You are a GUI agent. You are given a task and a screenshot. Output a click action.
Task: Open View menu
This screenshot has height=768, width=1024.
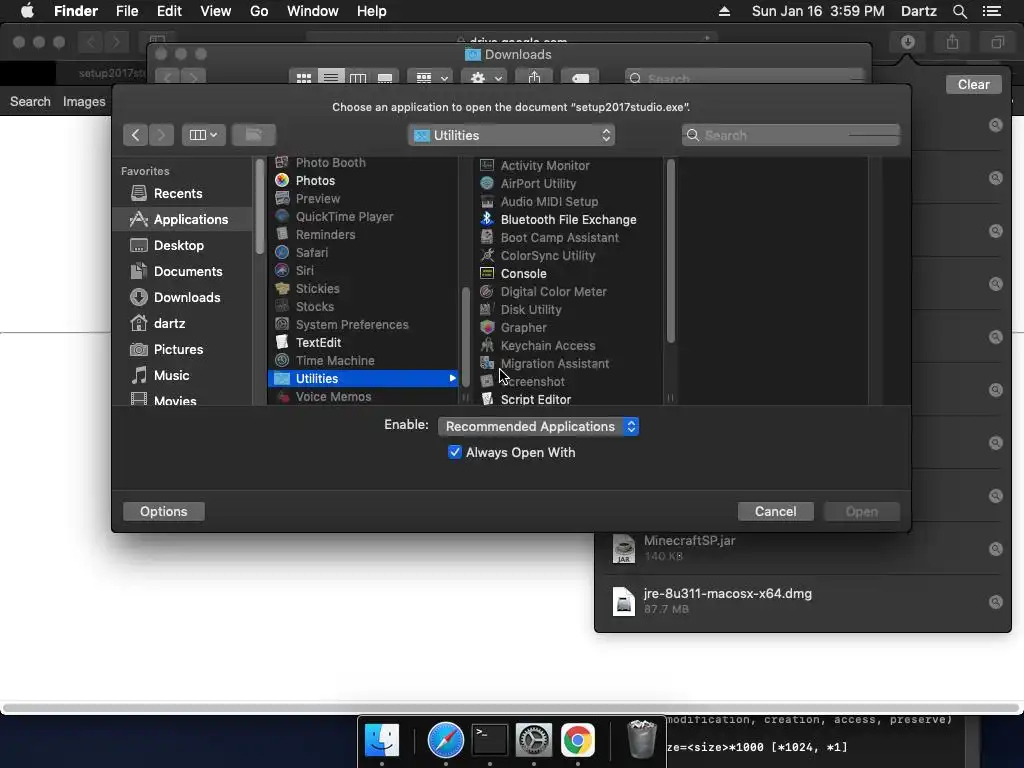[216, 11]
